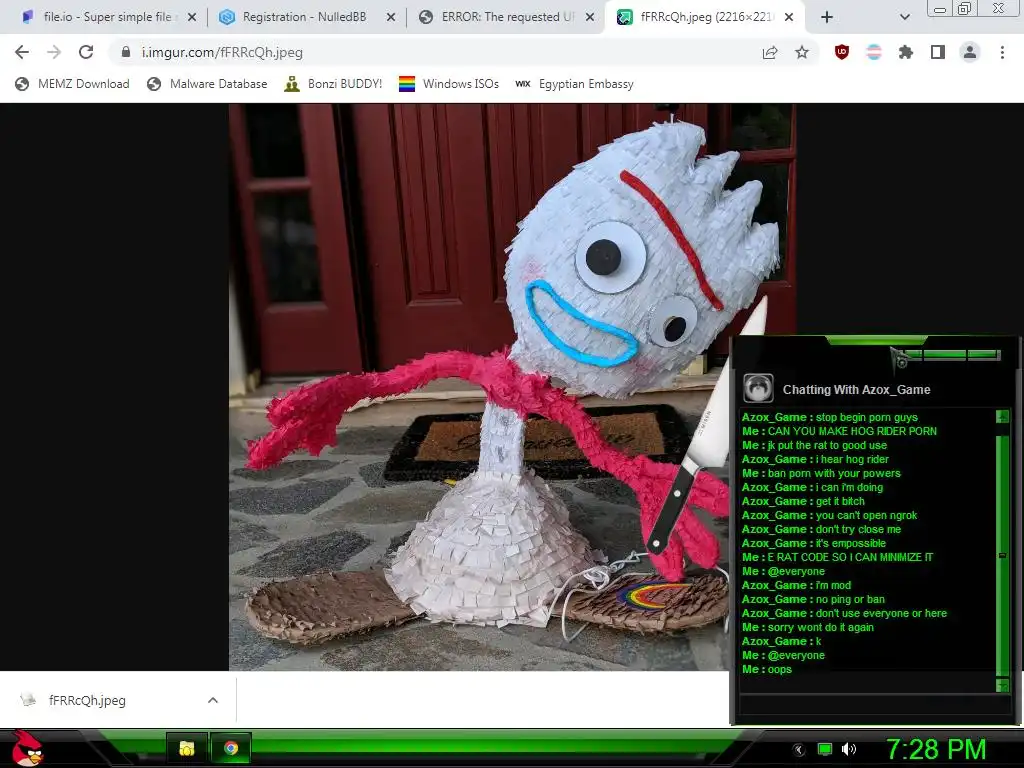This screenshot has width=1024, height=768.
Task: Expand download options chevron for fFRRcQh.jpeg
Action: pos(212,700)
